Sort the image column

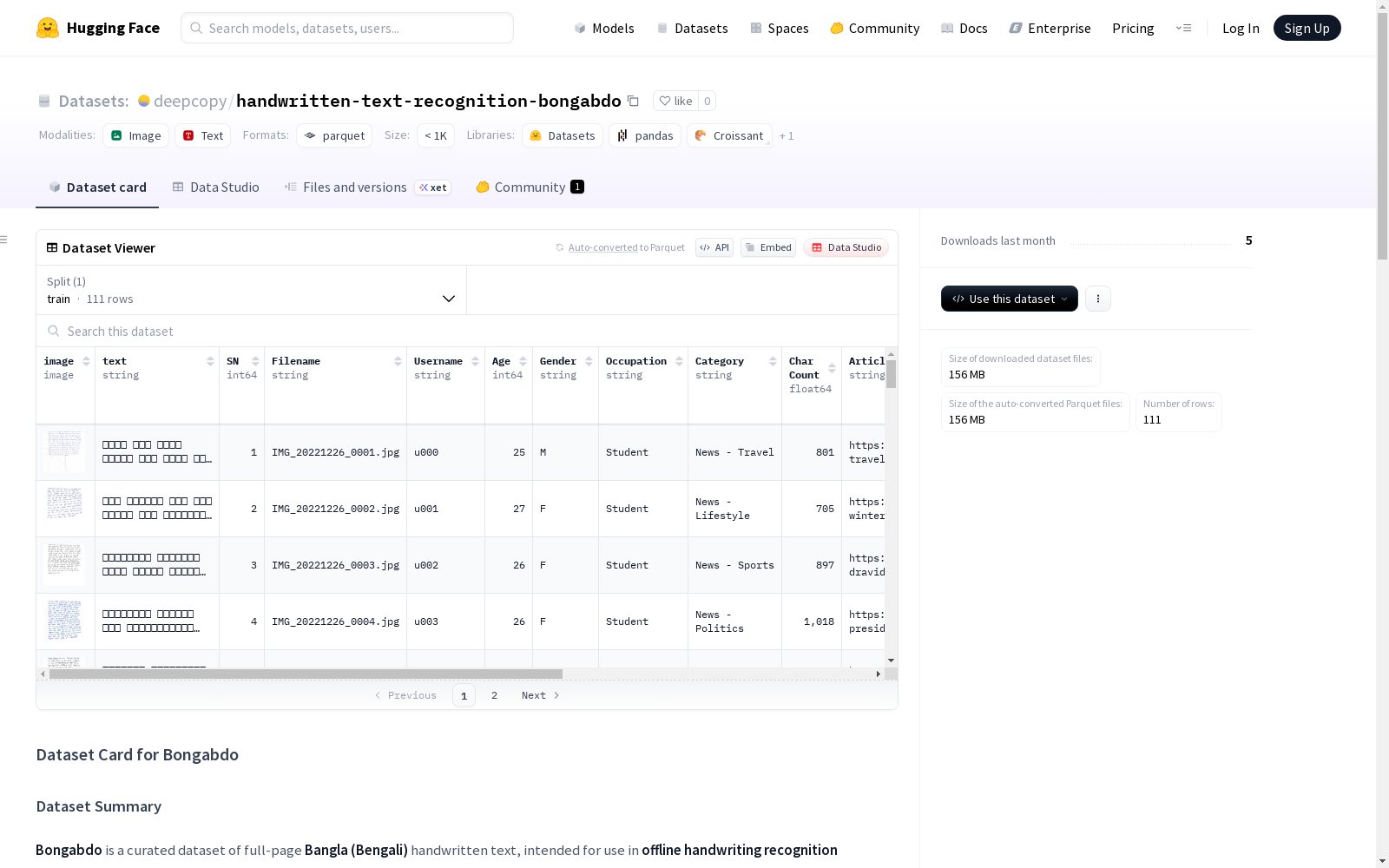pyautogui.click(x=86, y=361)
